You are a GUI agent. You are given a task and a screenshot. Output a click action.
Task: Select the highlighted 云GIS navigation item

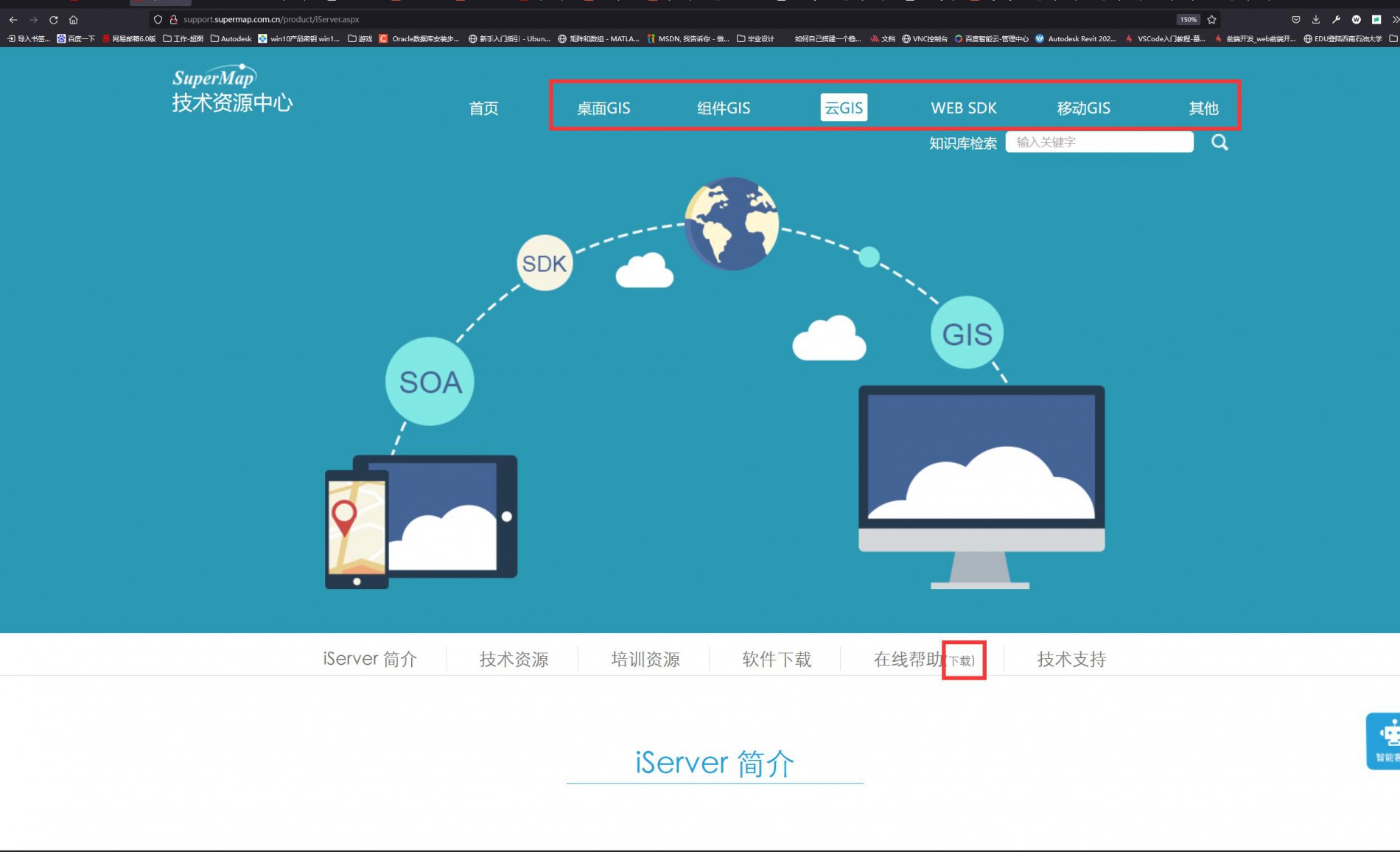pos(844,108)
